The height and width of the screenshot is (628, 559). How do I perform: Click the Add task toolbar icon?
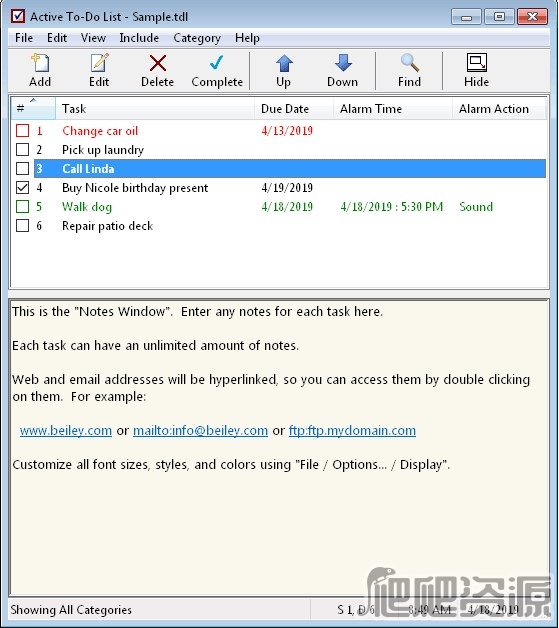coord(40,70)
